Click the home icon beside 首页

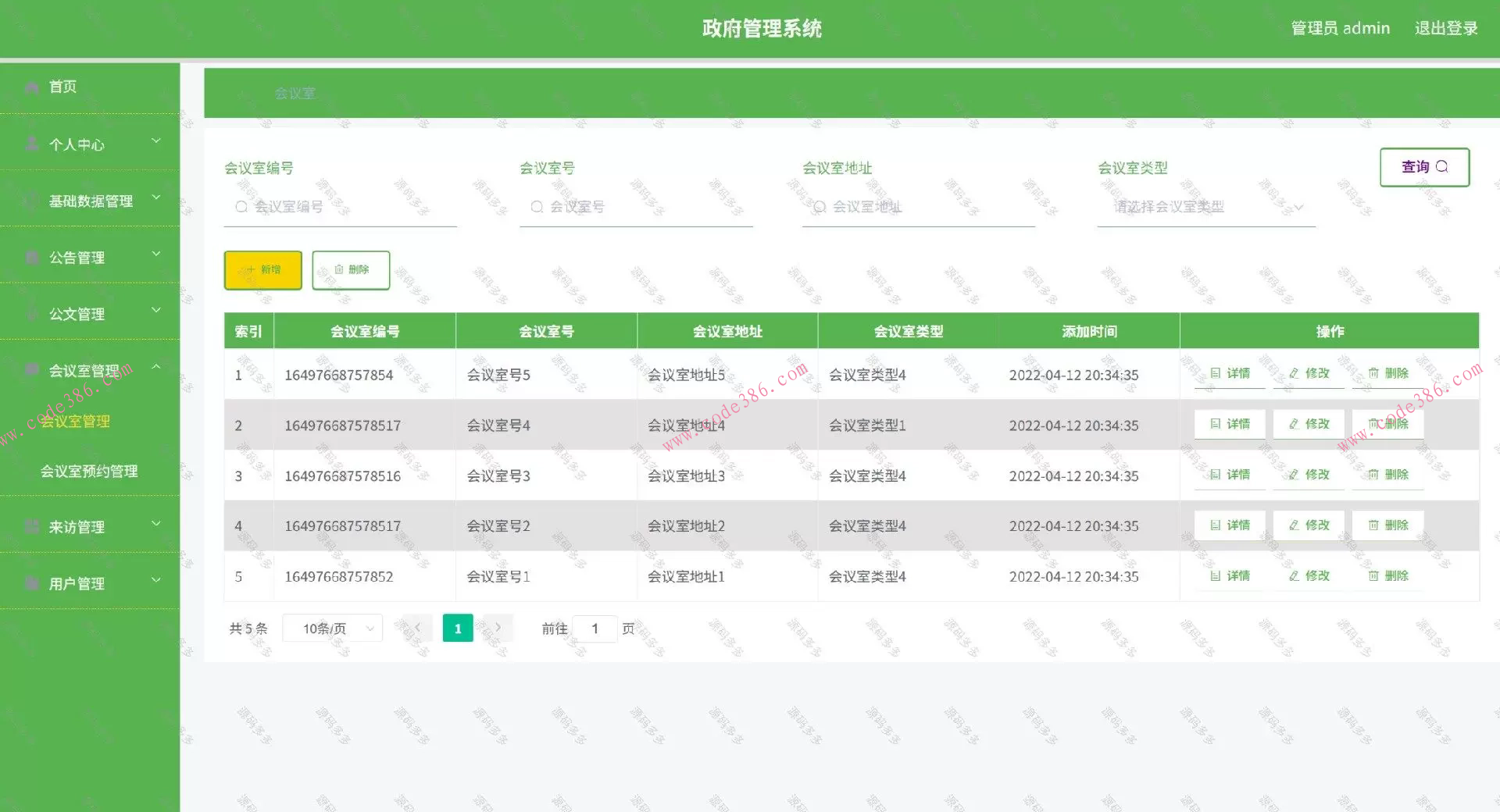31,87
